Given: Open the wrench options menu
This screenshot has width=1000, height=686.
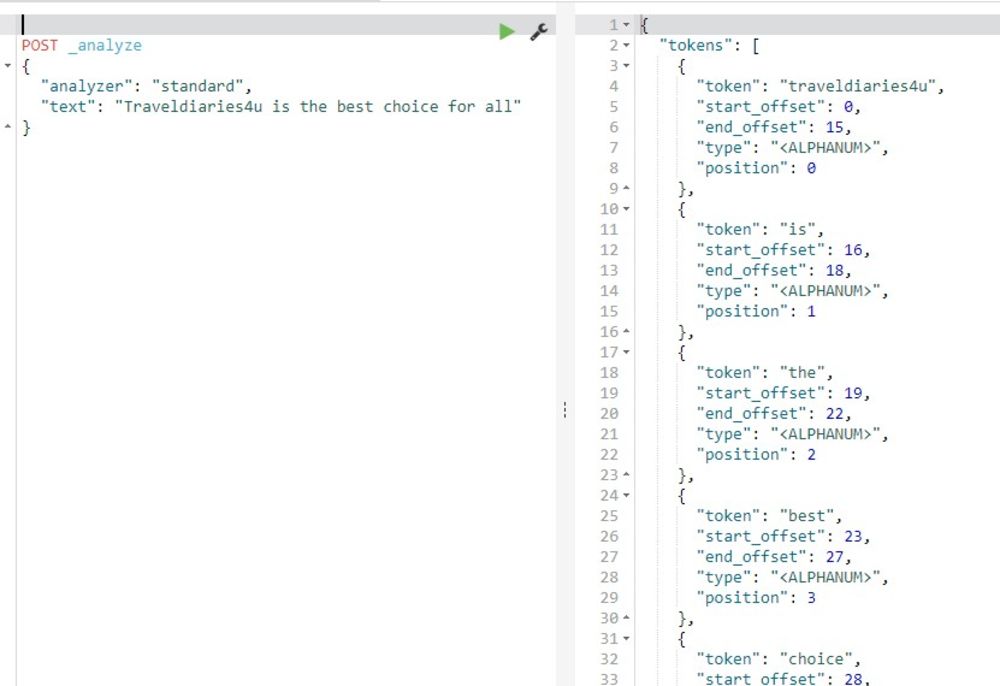Looking at the screenshot, I should click(539, 31).
